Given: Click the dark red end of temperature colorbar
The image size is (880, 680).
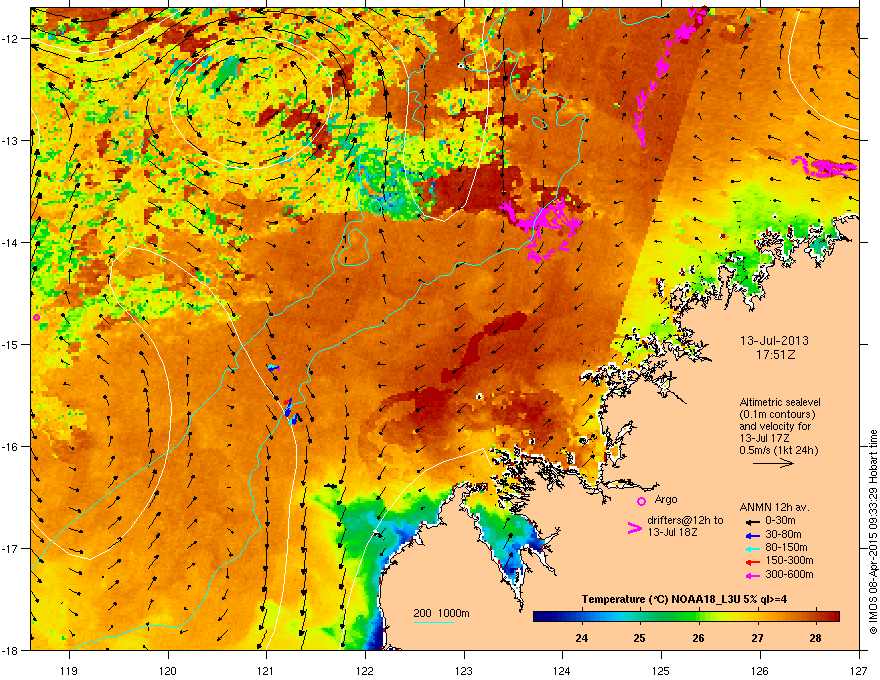Looking at the screenshot, I should [835, 616].
